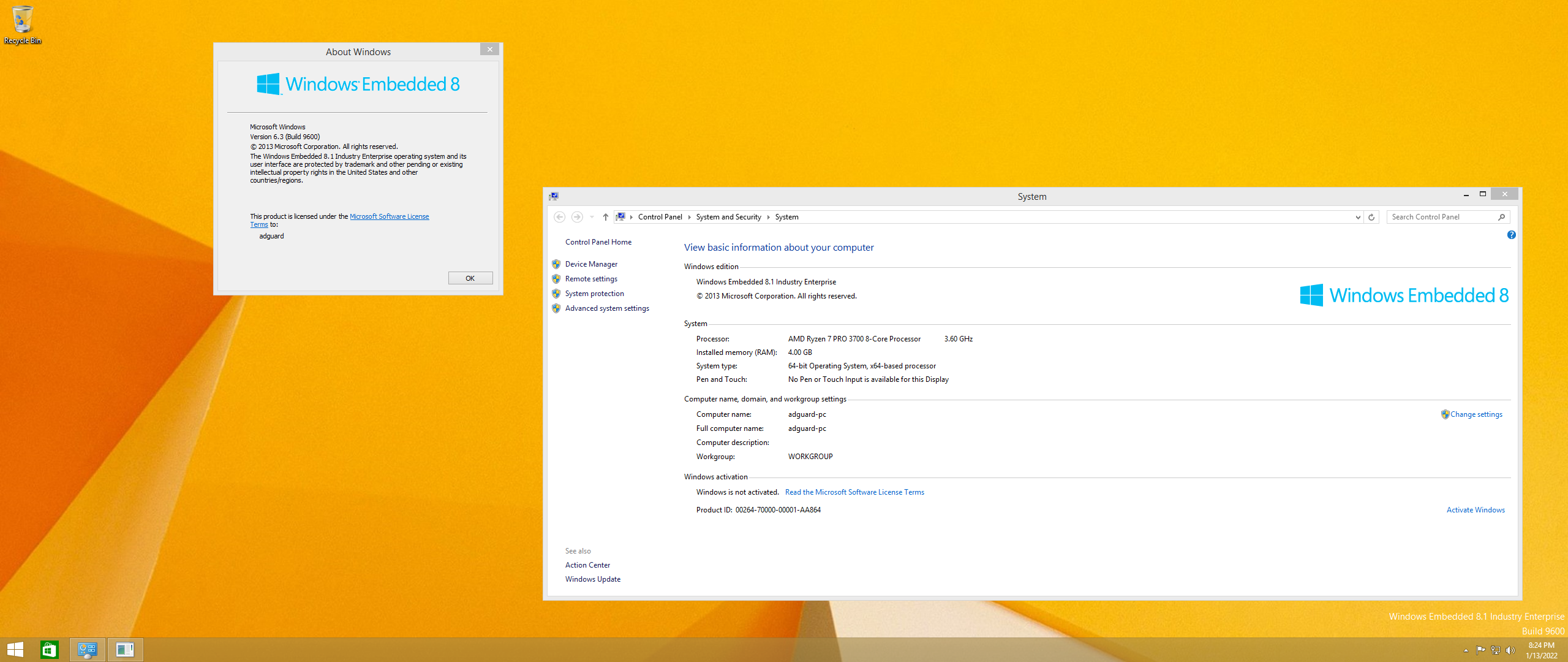Screen dimensions: 1568x662
Task: Click the Forward arrow in the System window
Action: pyautogui.click(x=577, y=217)
